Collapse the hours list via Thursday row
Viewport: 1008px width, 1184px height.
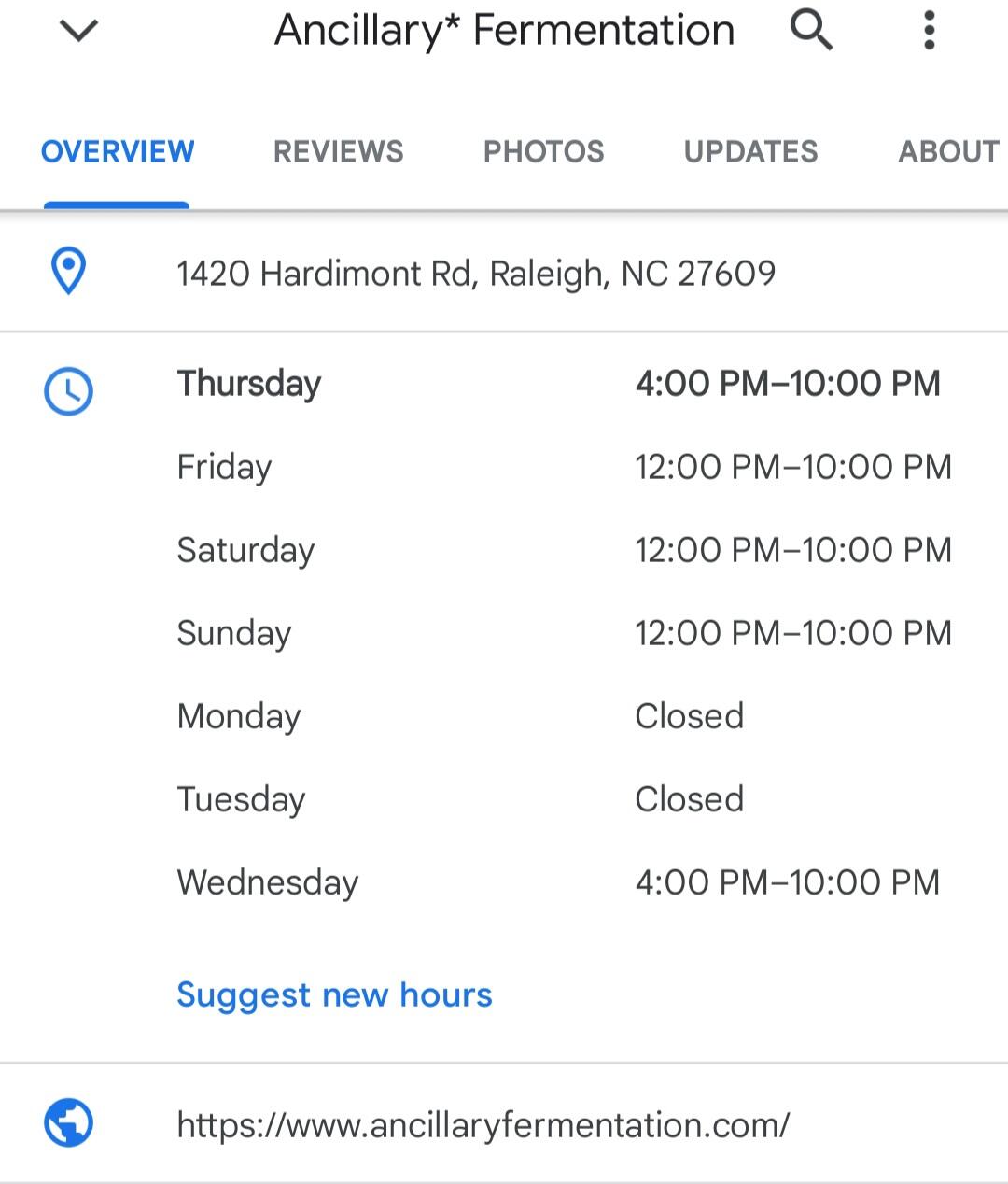coord(559,384)
